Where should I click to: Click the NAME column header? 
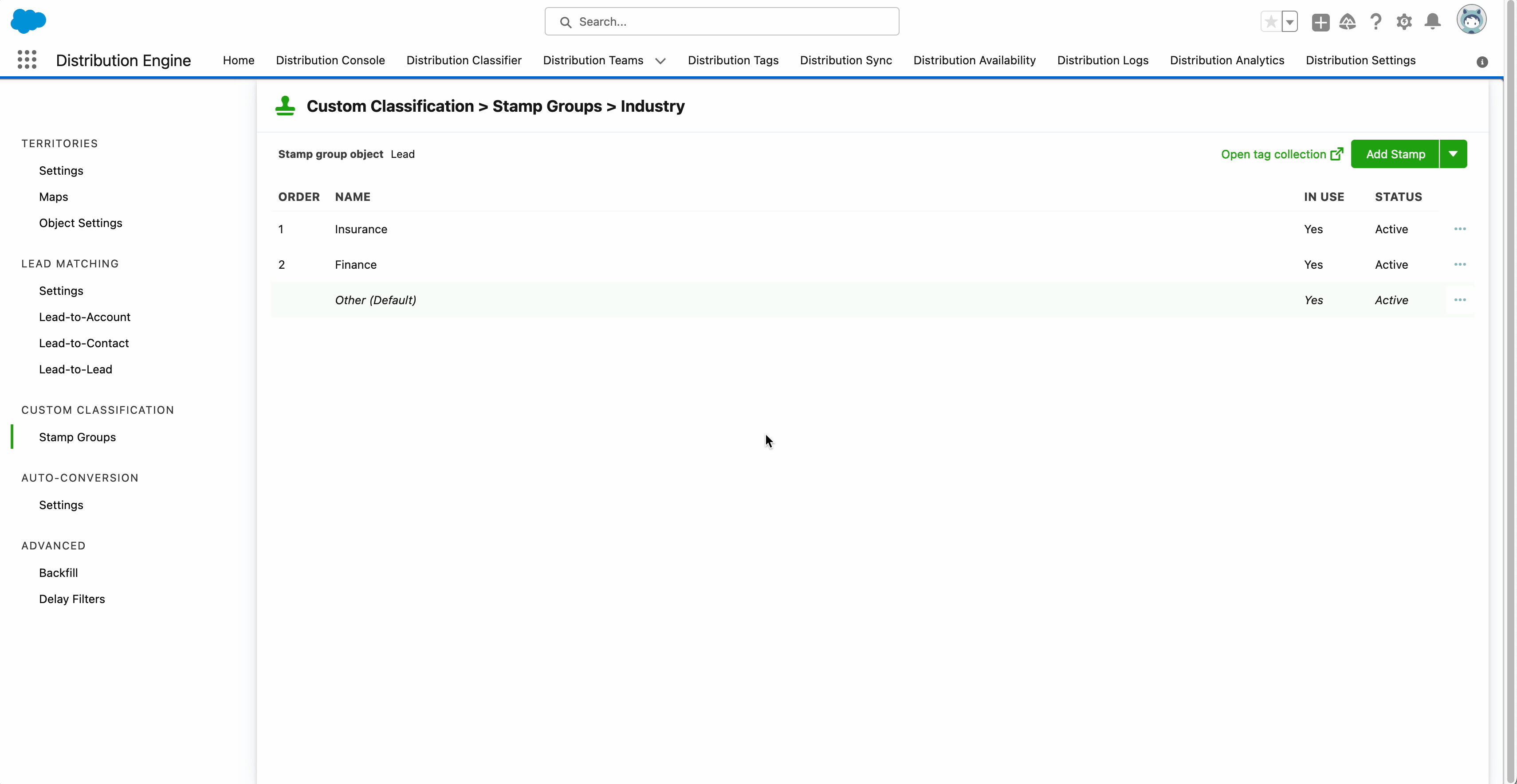353,196
